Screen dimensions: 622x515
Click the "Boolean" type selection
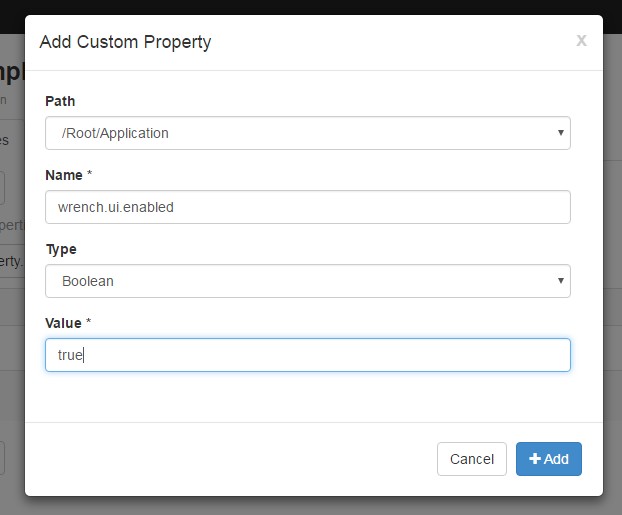(x=88, y=281)
